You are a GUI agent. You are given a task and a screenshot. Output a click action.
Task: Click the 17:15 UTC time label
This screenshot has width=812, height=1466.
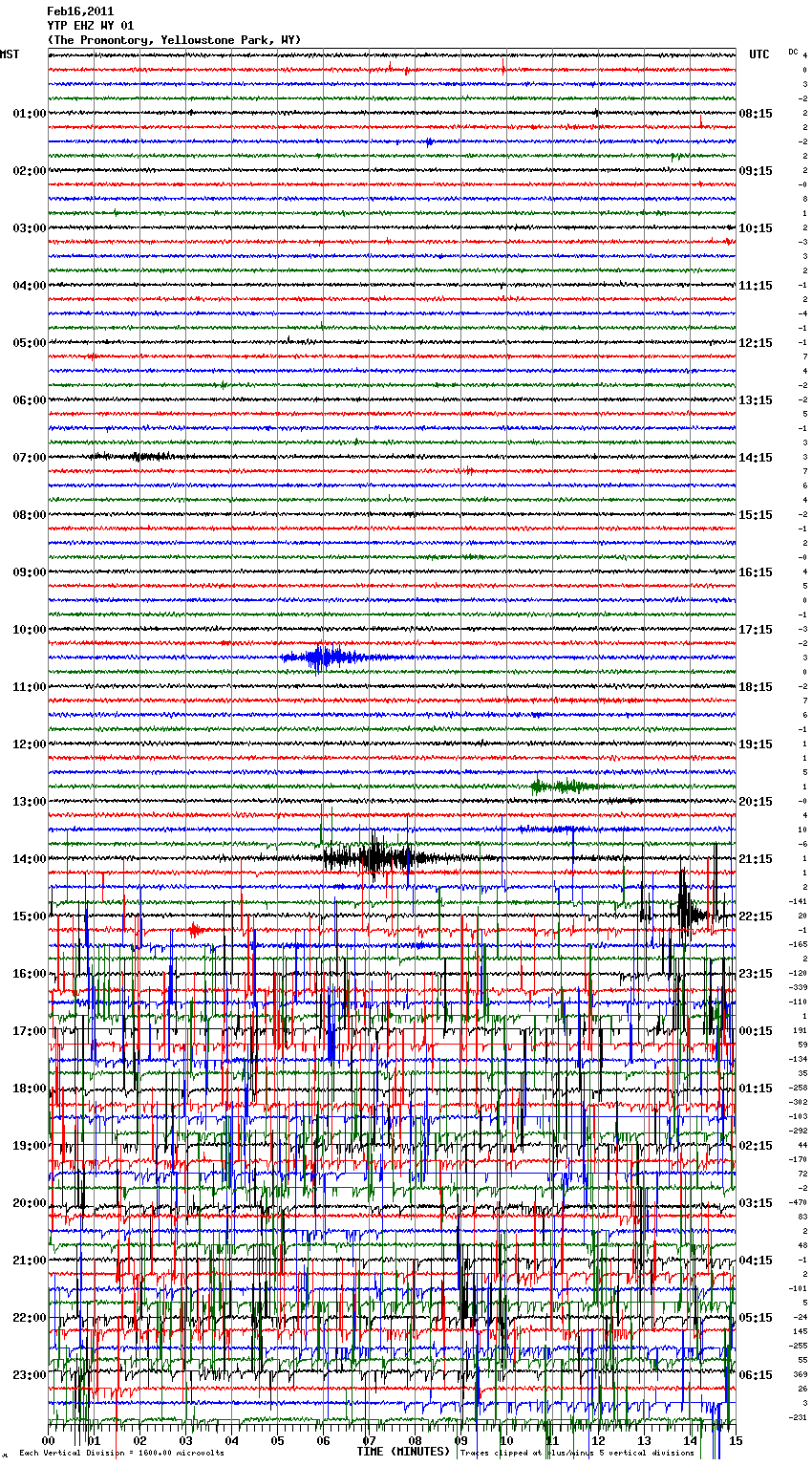[756, 630]
